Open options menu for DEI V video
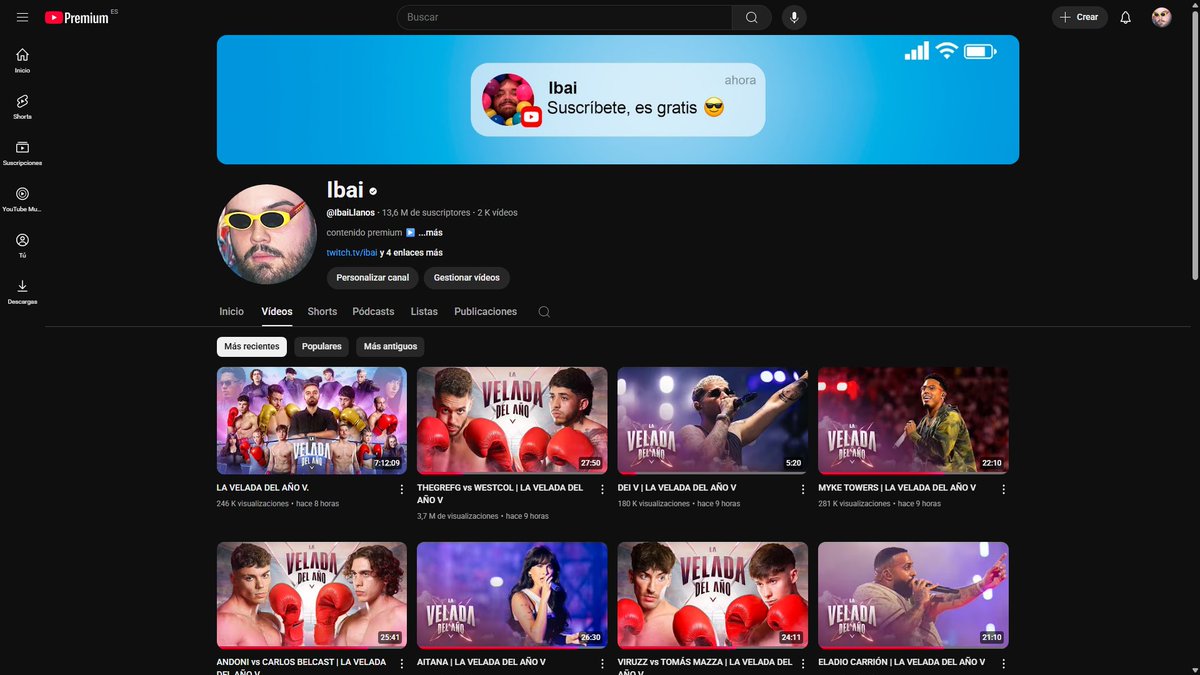The width and height of the screenshot is (1200, 675). point(803,490)
